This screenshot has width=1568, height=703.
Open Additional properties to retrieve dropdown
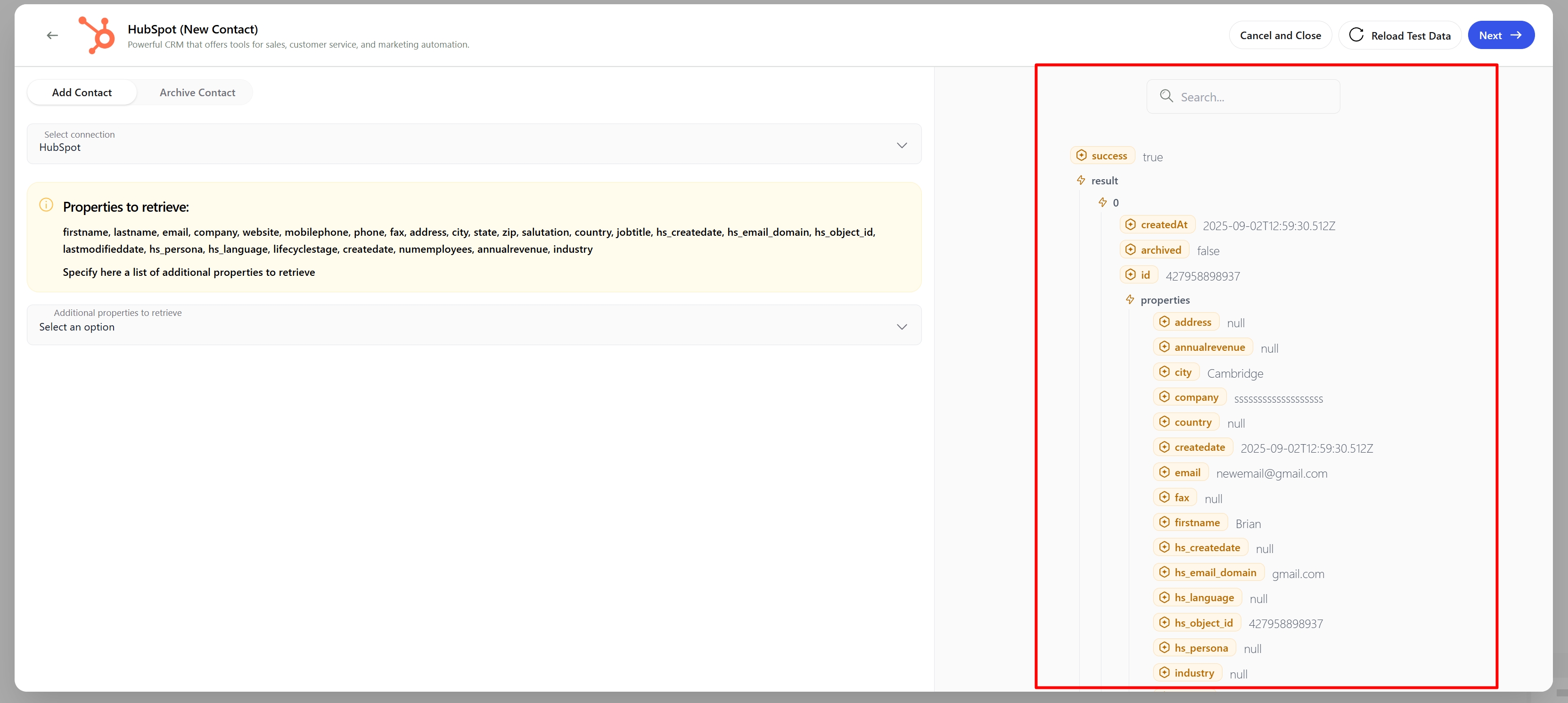click(474, 325)
